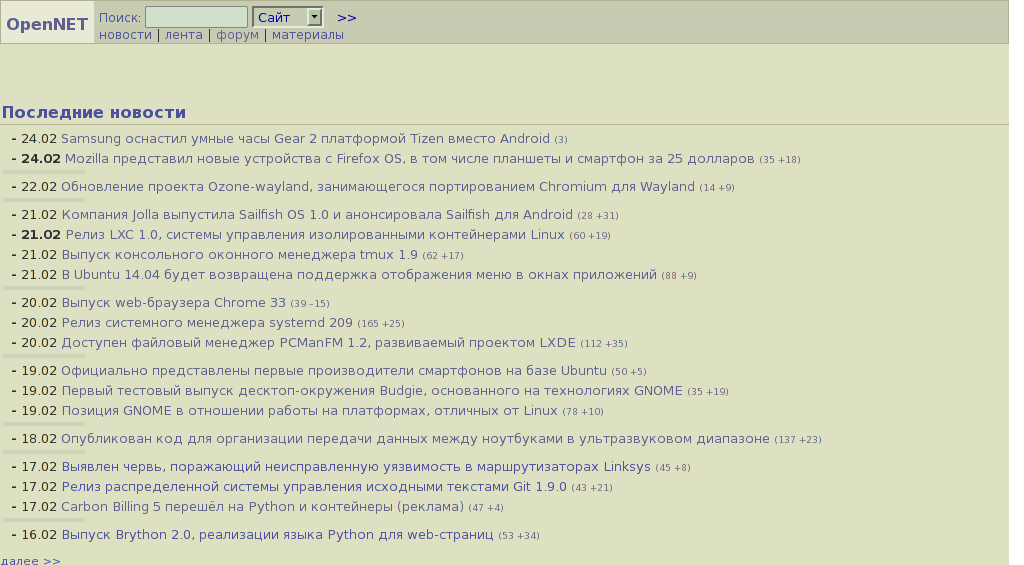
Task: Open comments (47 +4) for Carbon Billing article
Action: coord(486,508)
